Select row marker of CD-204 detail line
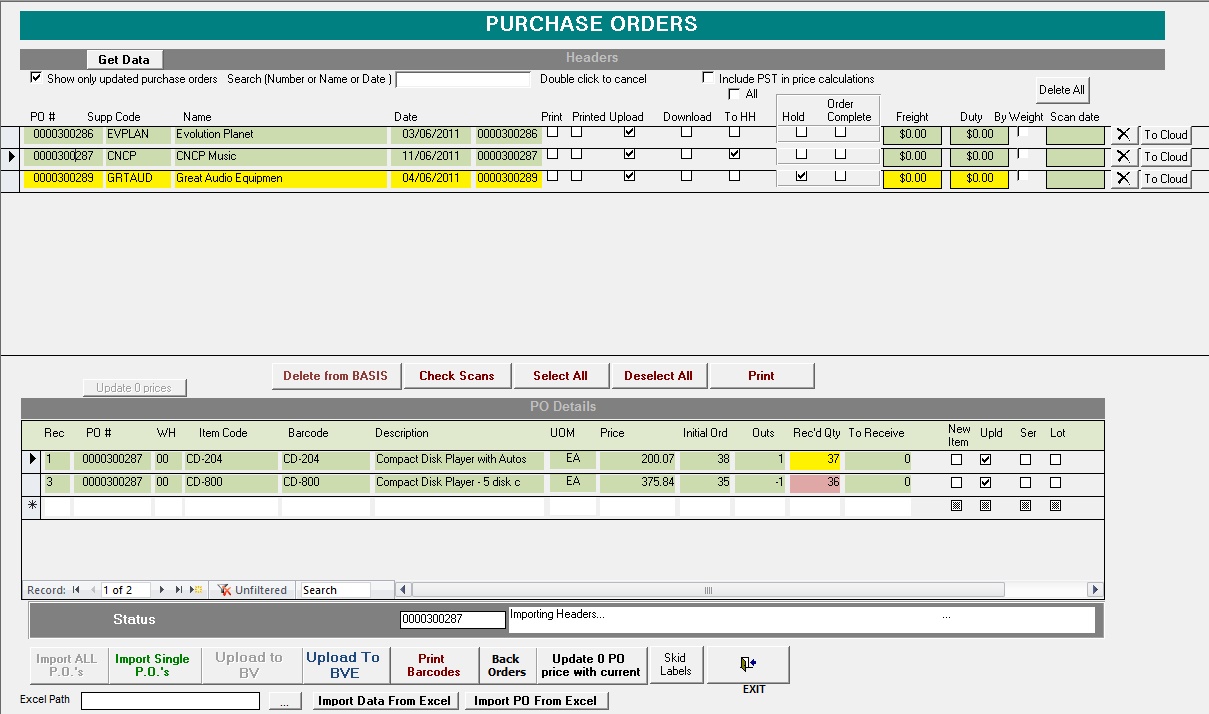This screenshot has height=714, width=1209. pos(32,460)
